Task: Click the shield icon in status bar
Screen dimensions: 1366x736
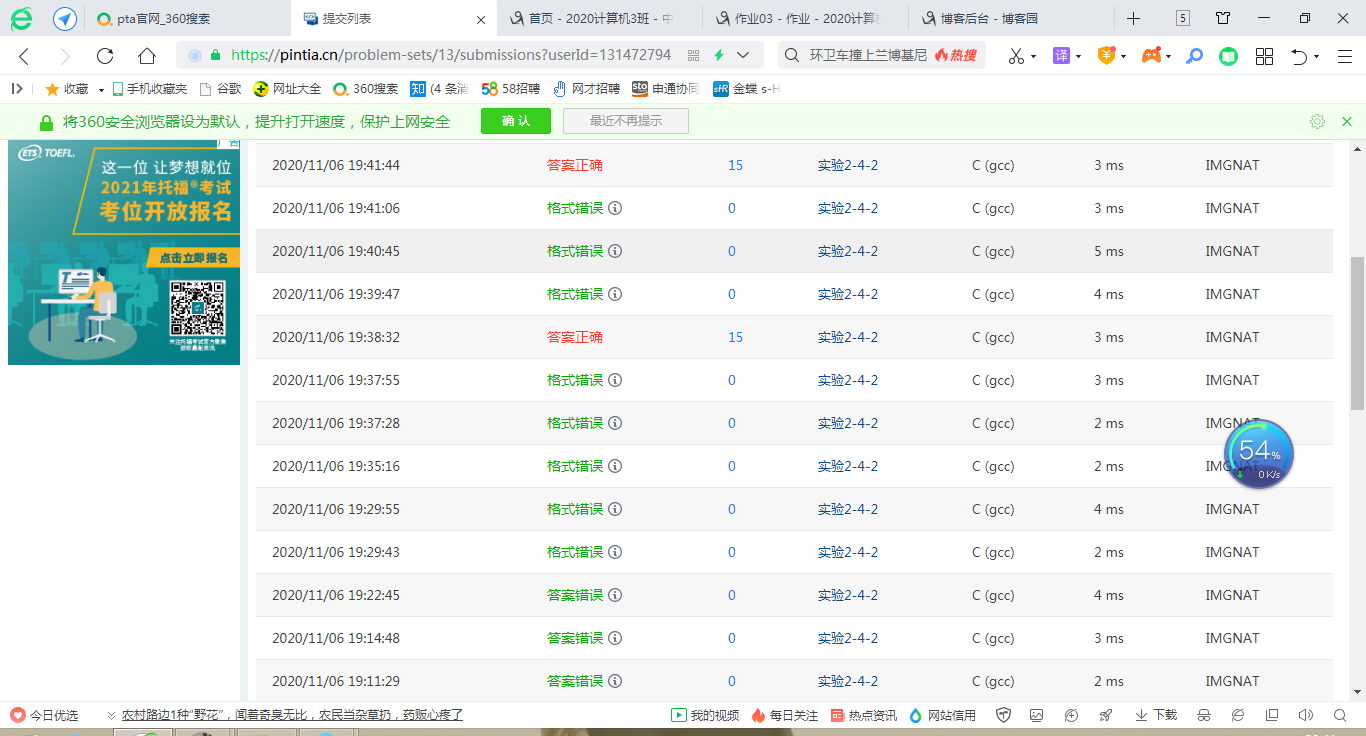Action: (1003, 715)
